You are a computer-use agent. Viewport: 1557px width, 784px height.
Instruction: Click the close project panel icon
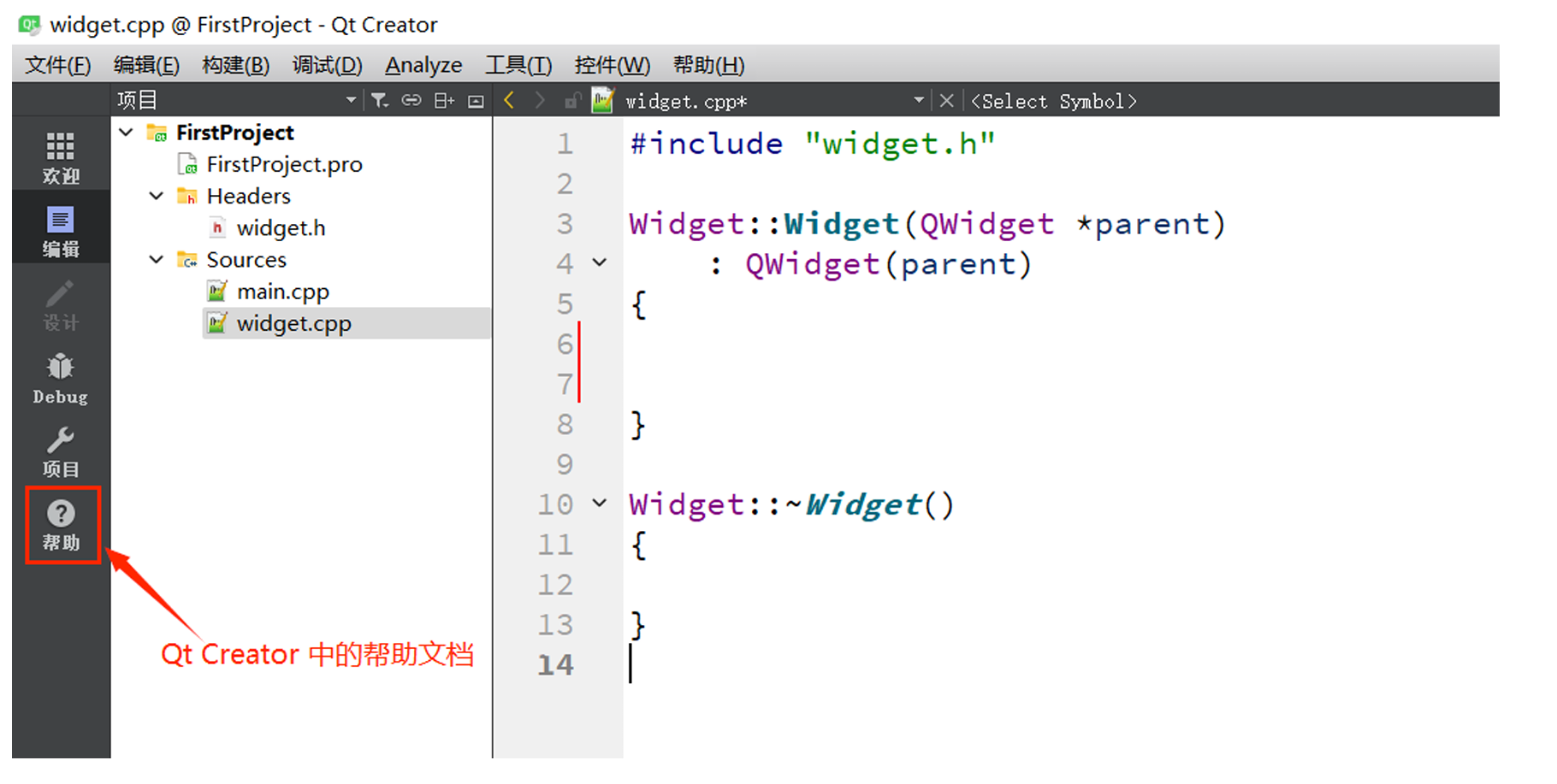(x=477, y=102)
